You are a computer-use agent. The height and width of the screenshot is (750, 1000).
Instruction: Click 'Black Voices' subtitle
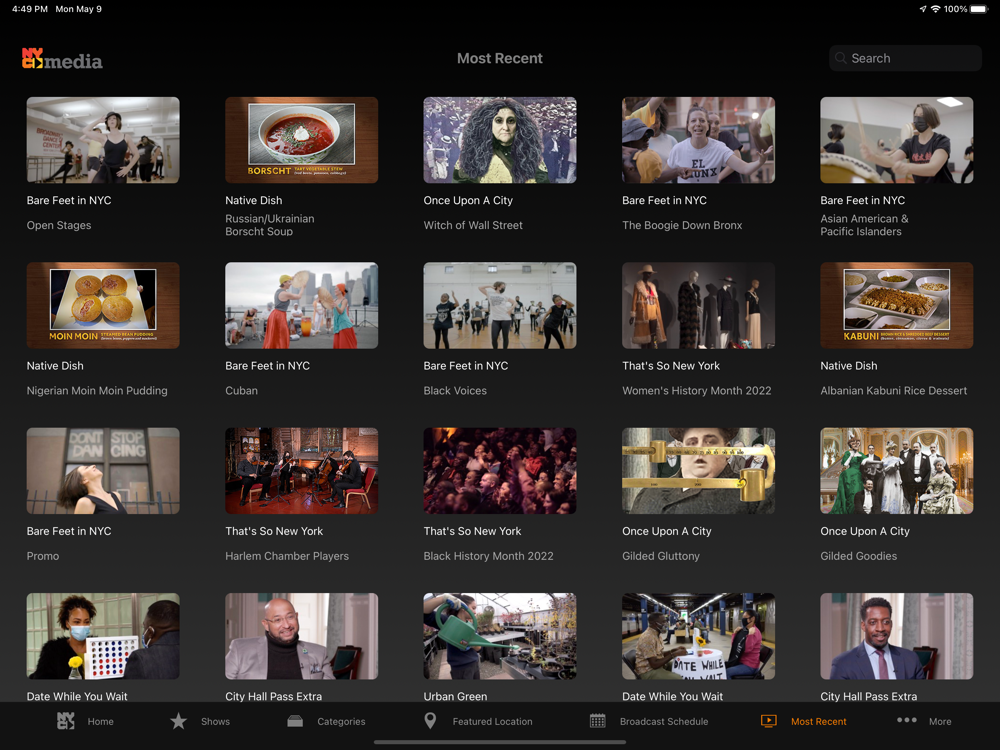point(455,390)
